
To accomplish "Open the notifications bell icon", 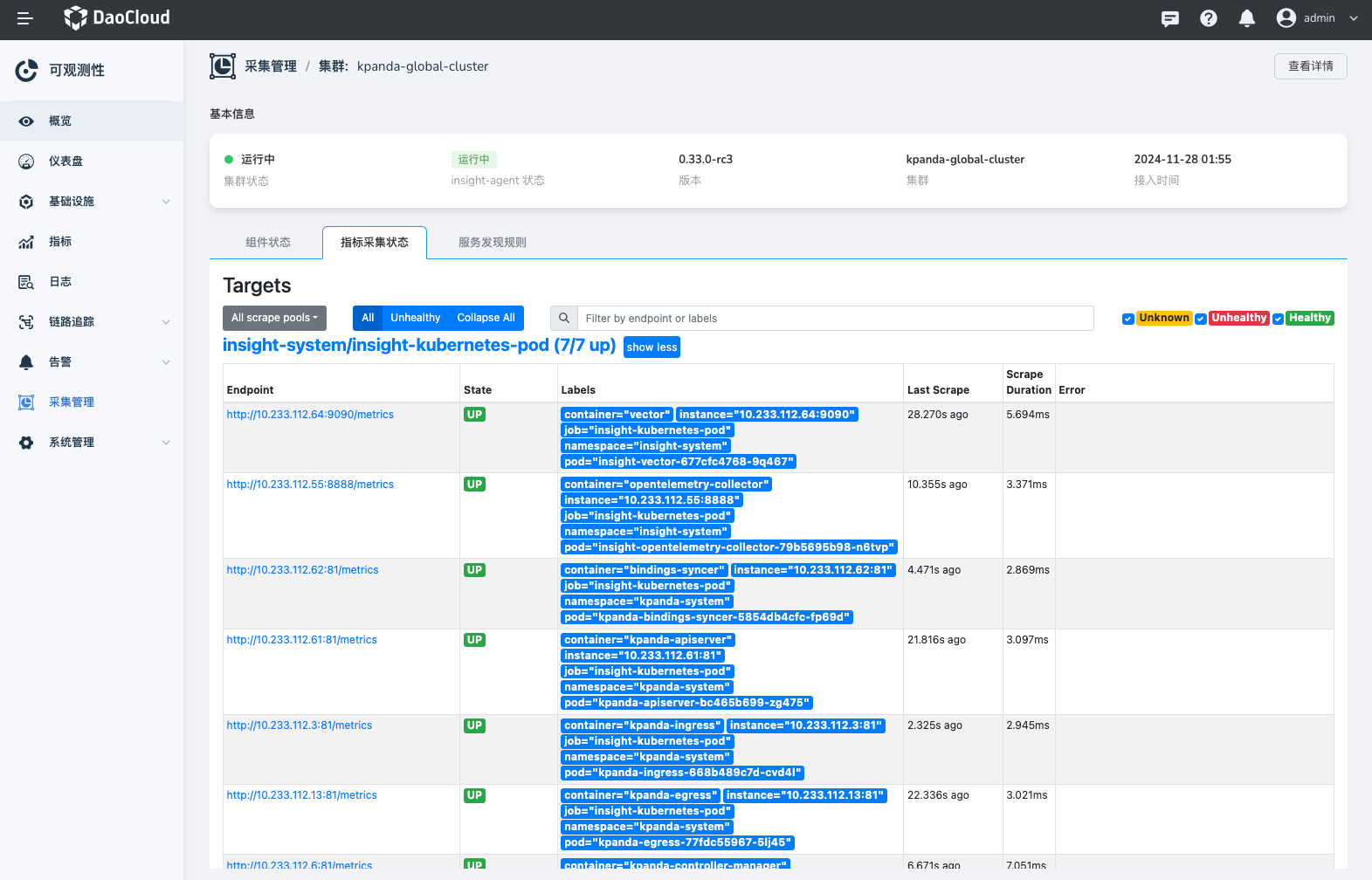I will [1247, 18].
